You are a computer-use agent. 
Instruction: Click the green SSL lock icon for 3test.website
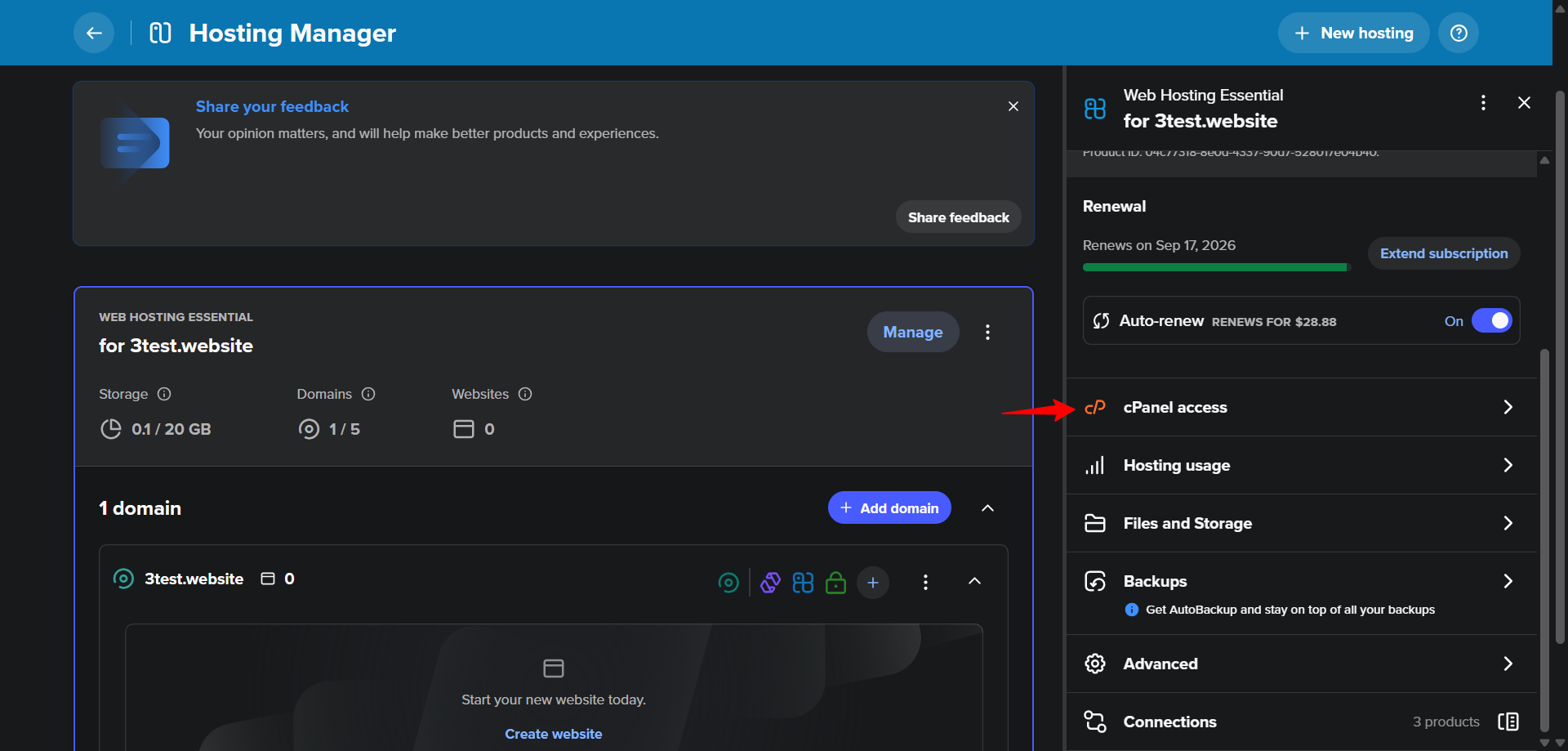835,583
